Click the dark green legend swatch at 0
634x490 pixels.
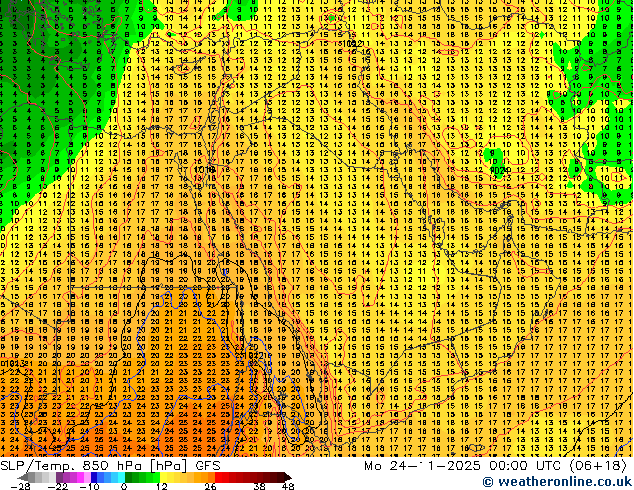pos(129,477)
